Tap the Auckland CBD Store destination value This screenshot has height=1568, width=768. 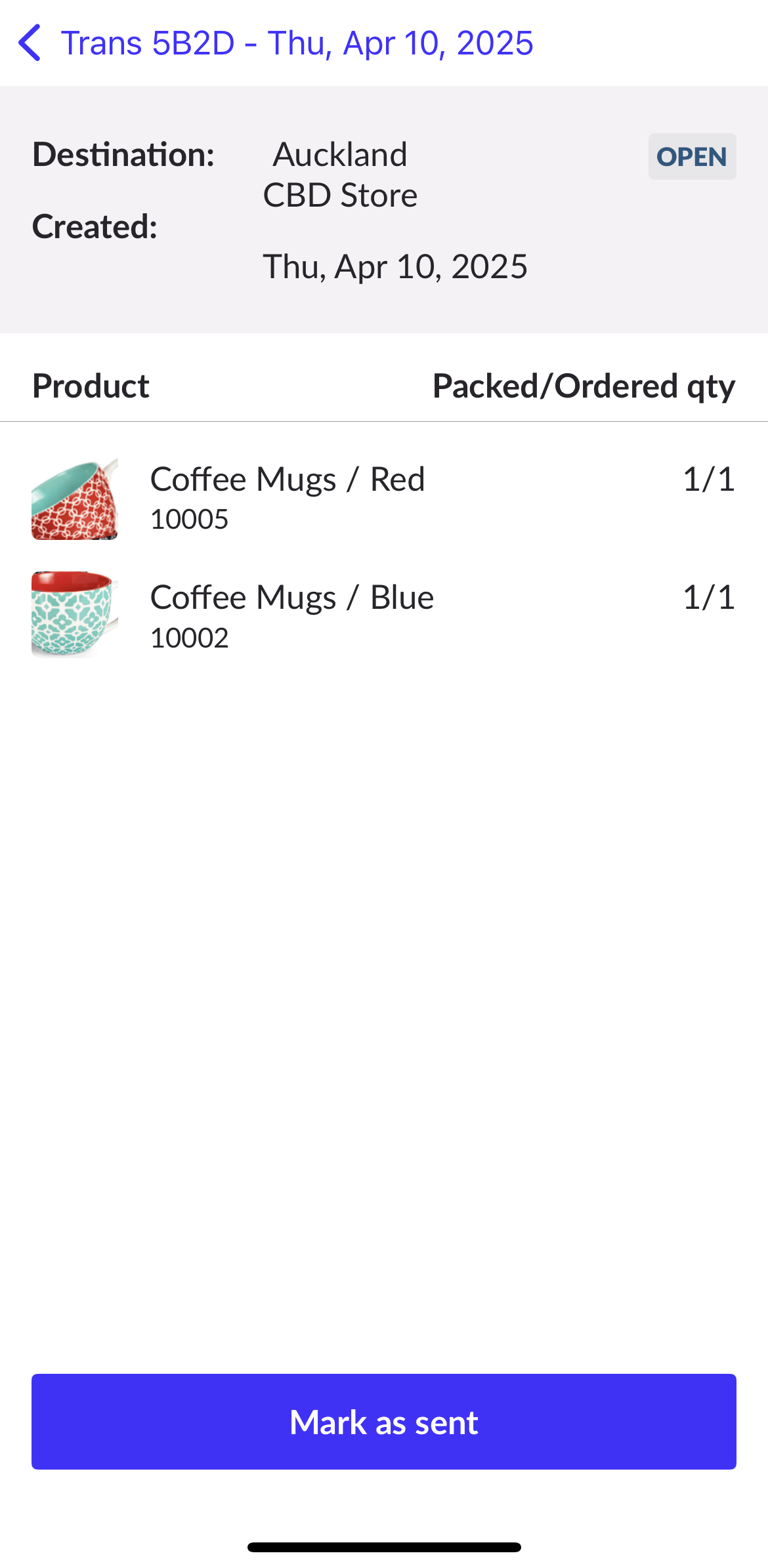340,175
